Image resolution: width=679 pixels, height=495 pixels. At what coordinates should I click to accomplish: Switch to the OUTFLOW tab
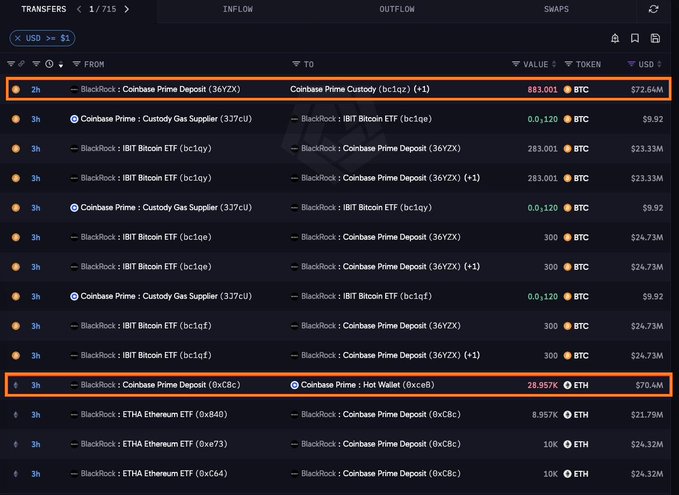pyautogui.click(x=397, y=9)
